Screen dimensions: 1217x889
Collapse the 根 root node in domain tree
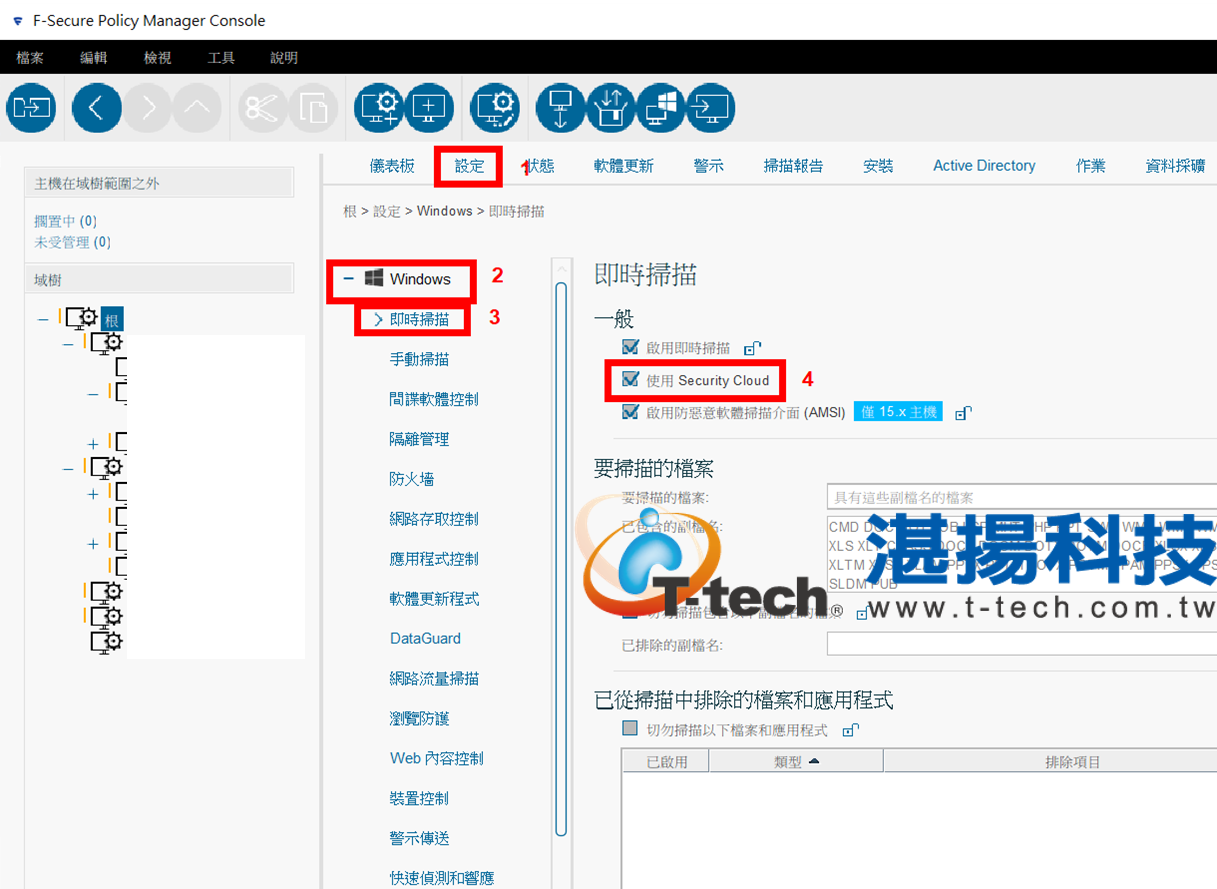click(43, 320)
